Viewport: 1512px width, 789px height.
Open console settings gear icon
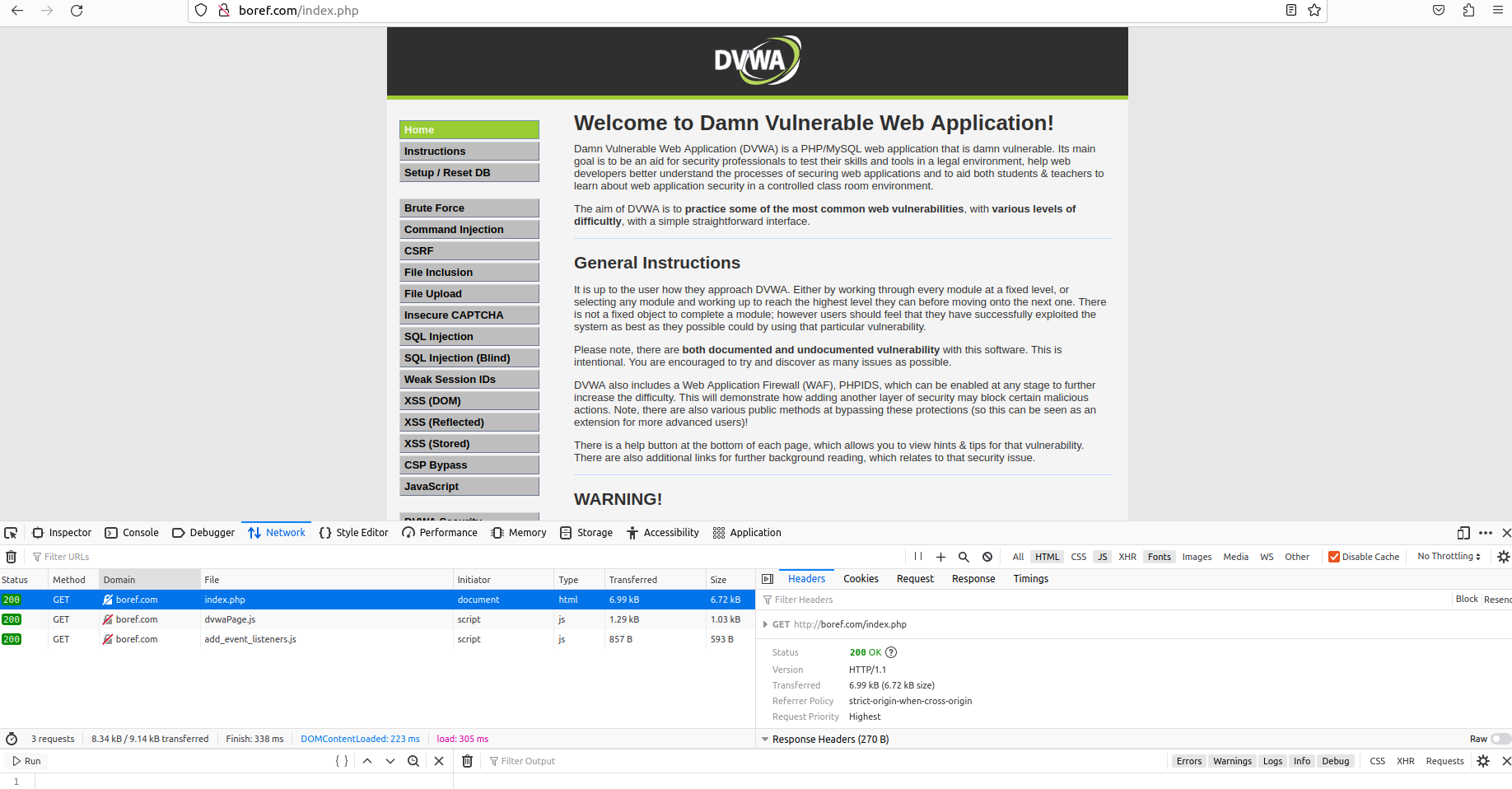pyautogui.click(x=1483, y=761)
